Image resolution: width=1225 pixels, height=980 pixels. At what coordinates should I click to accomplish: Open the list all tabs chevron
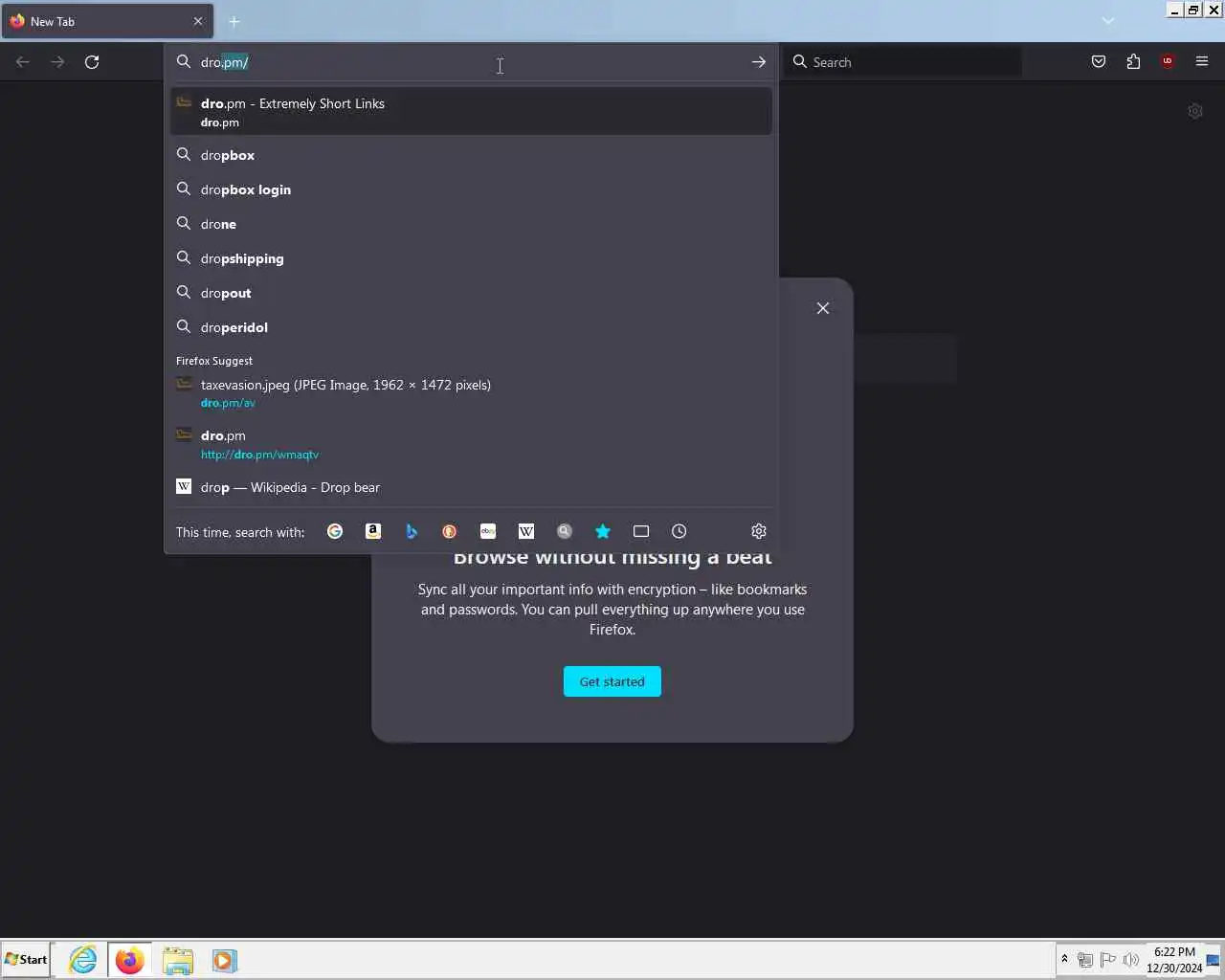[1108, 21]
